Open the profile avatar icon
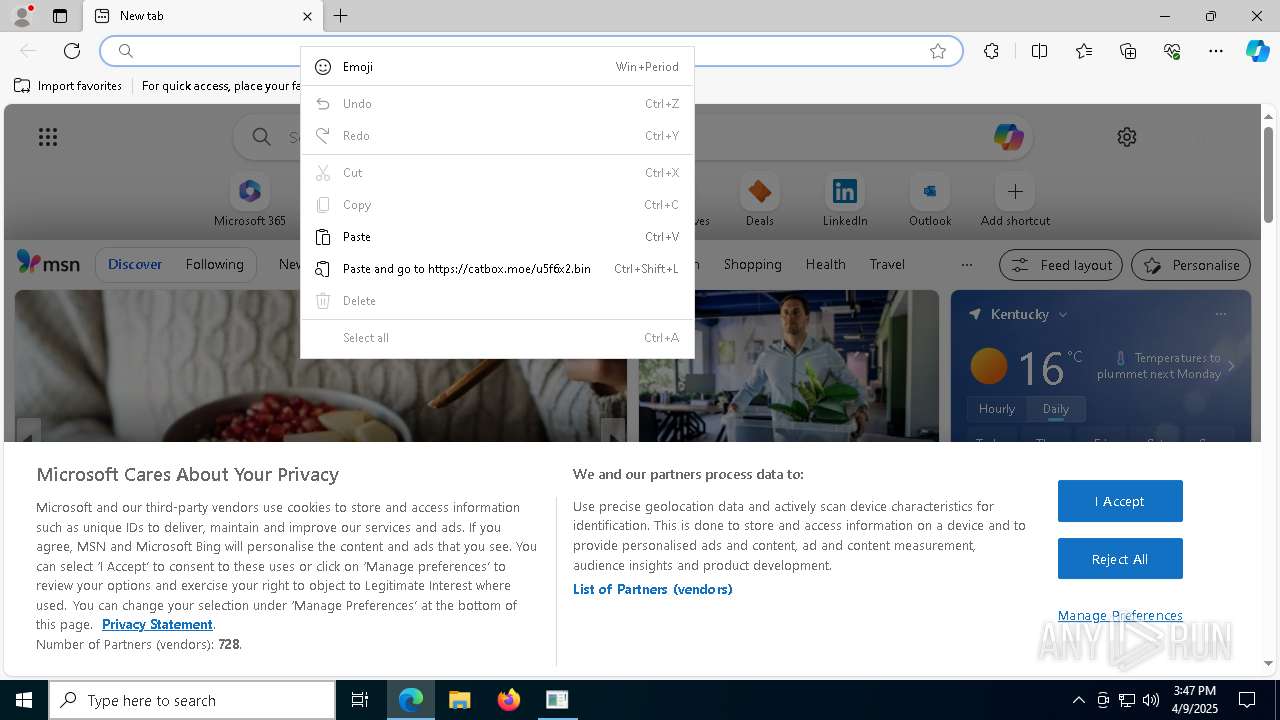This screenshot has height=720, width=1280. pos(21,16)
